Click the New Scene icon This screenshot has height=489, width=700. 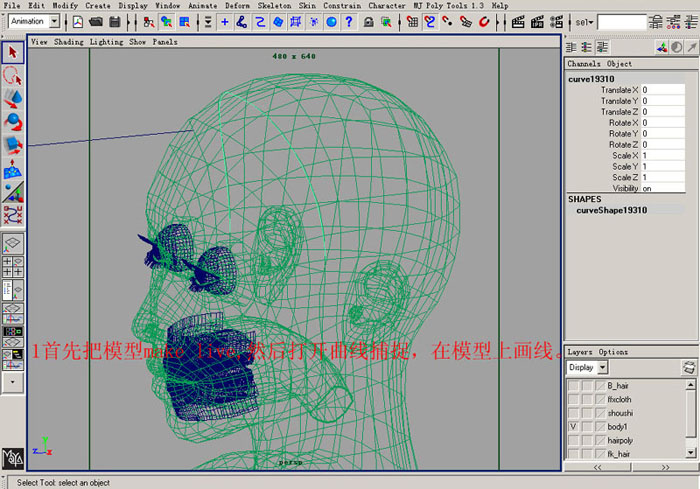click(x=78, y=22)
